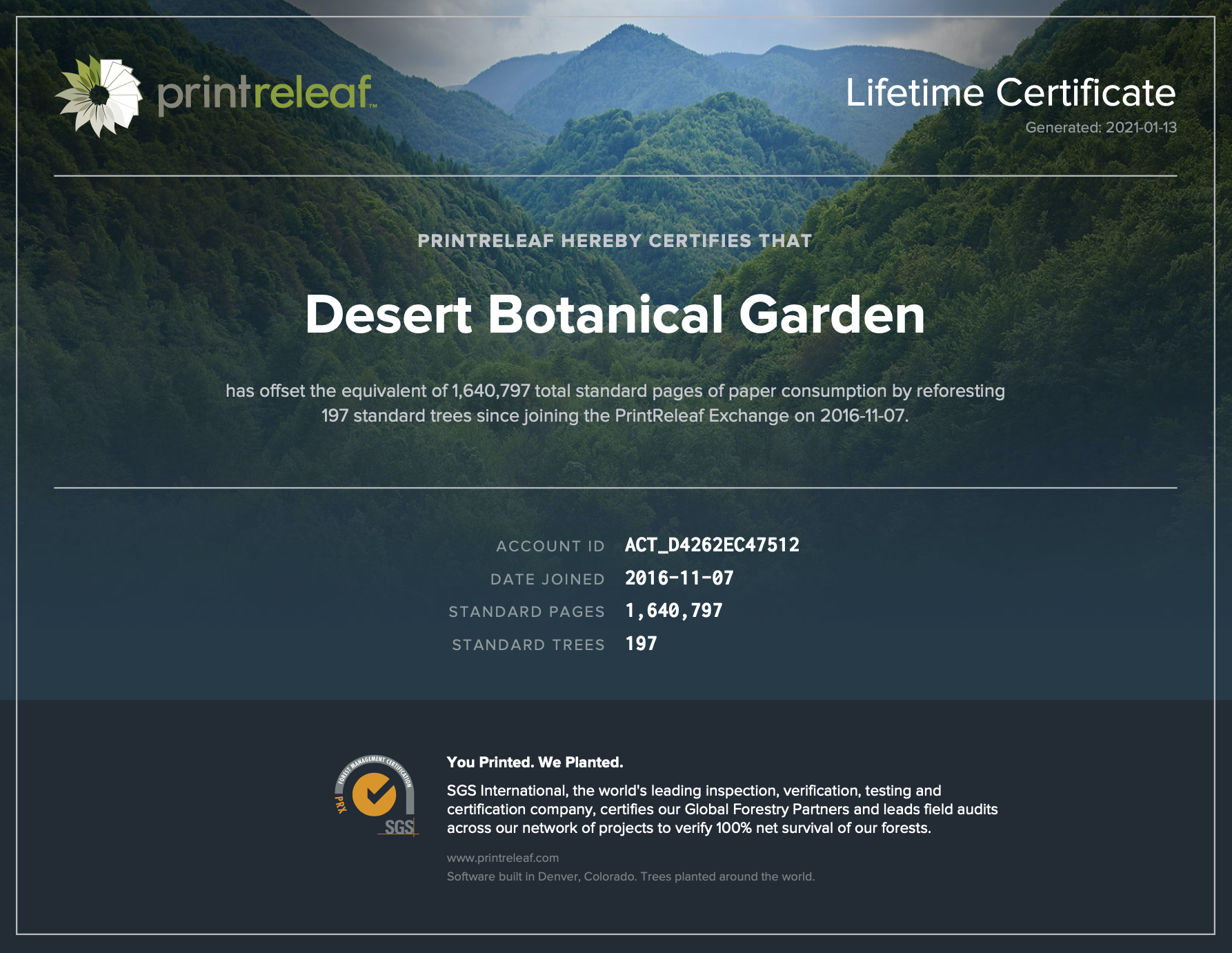Click the offset summary sentence about paper consumption
Screen dimensions: 1232x953
click(x=615, y=403)
